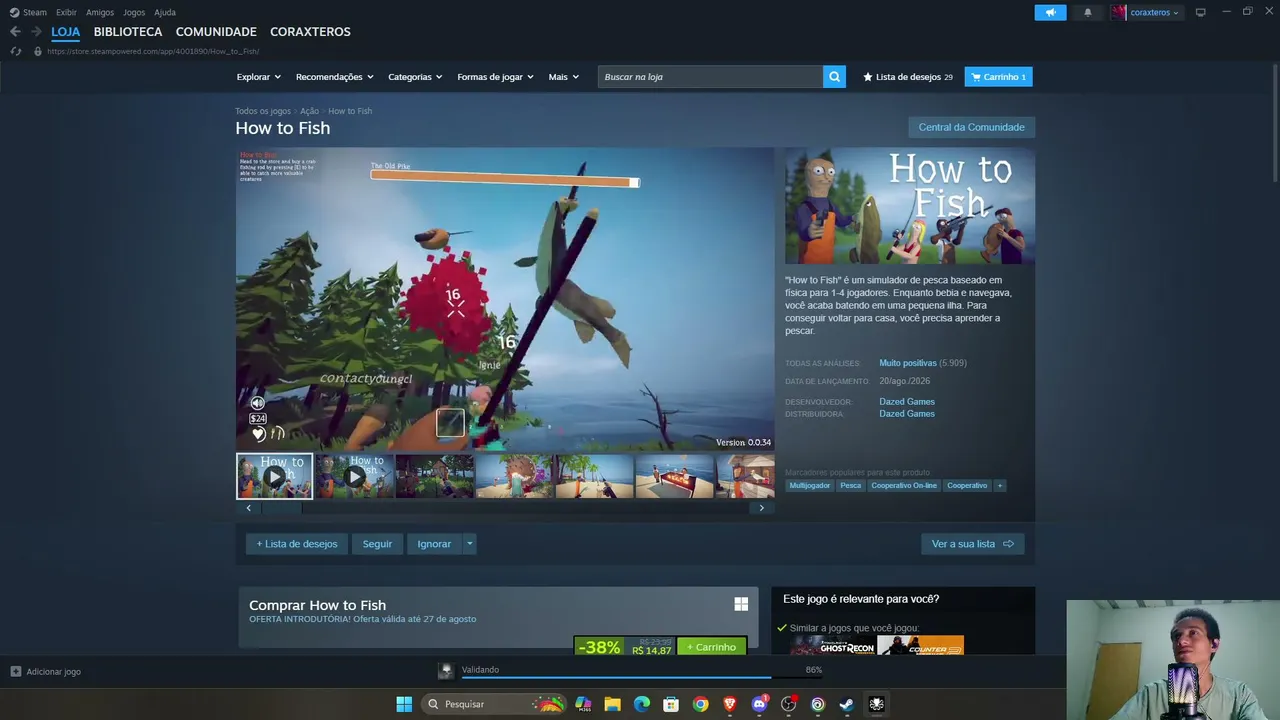
Task: Click the Steam forward navigation arrow
Action: [x=36, y=32]
